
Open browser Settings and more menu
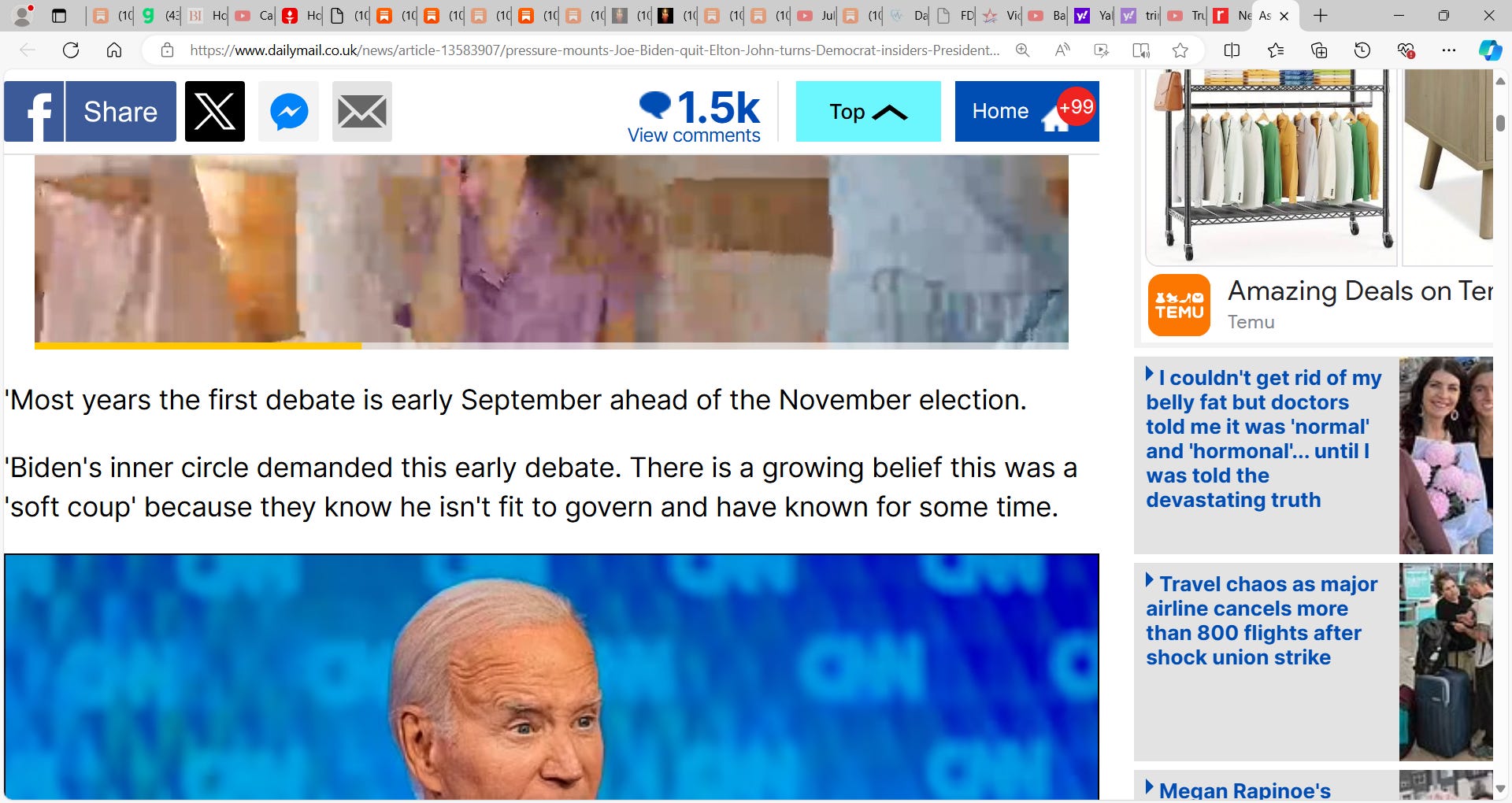(1448, 50)
